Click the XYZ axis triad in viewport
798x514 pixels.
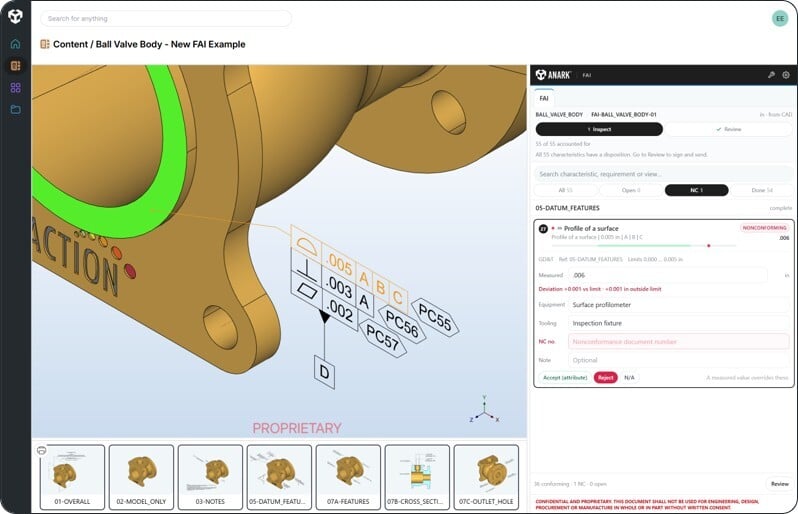pos(484,409)
